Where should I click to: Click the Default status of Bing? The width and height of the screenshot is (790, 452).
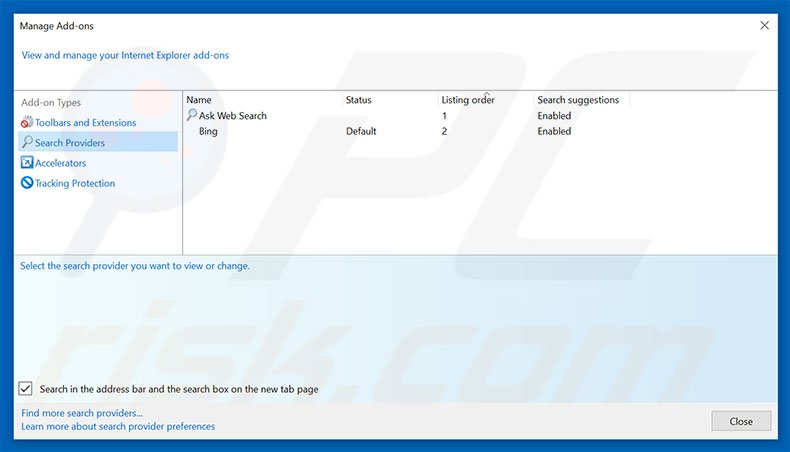coord(361,131)
